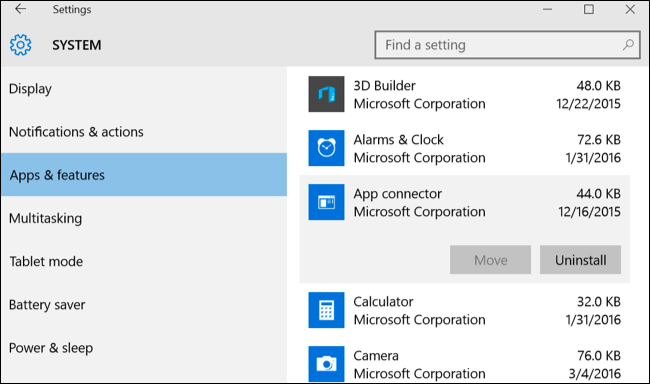Focus the Find a setting search box
650x384 pixels.
coord(507,44)
